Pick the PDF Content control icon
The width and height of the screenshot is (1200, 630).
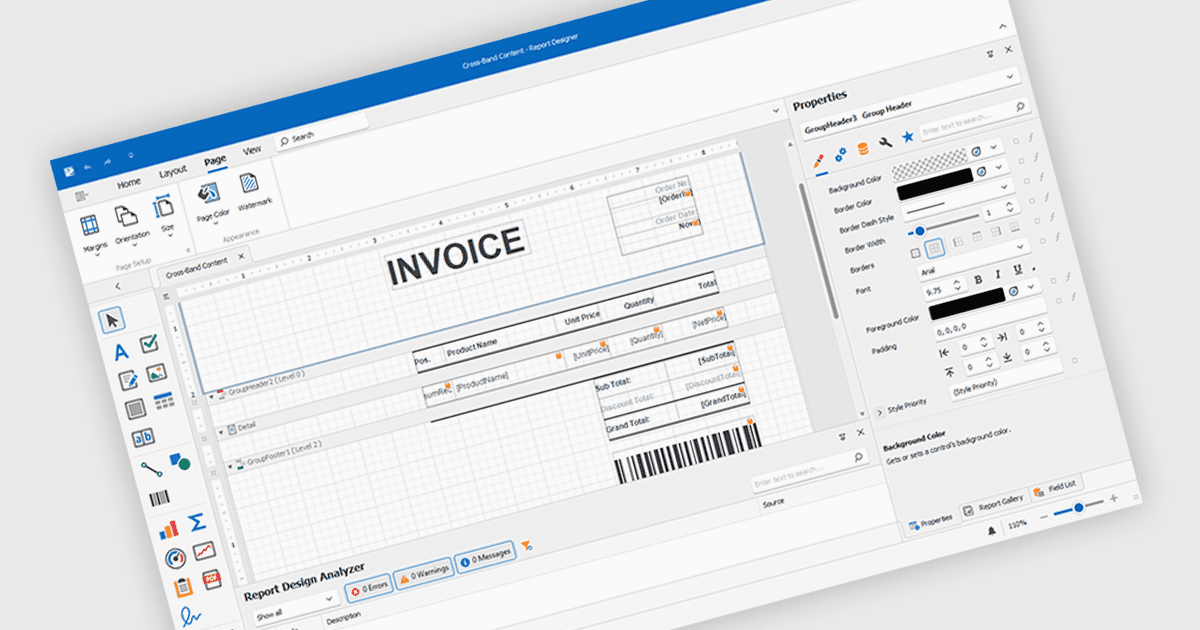(211, 579)
